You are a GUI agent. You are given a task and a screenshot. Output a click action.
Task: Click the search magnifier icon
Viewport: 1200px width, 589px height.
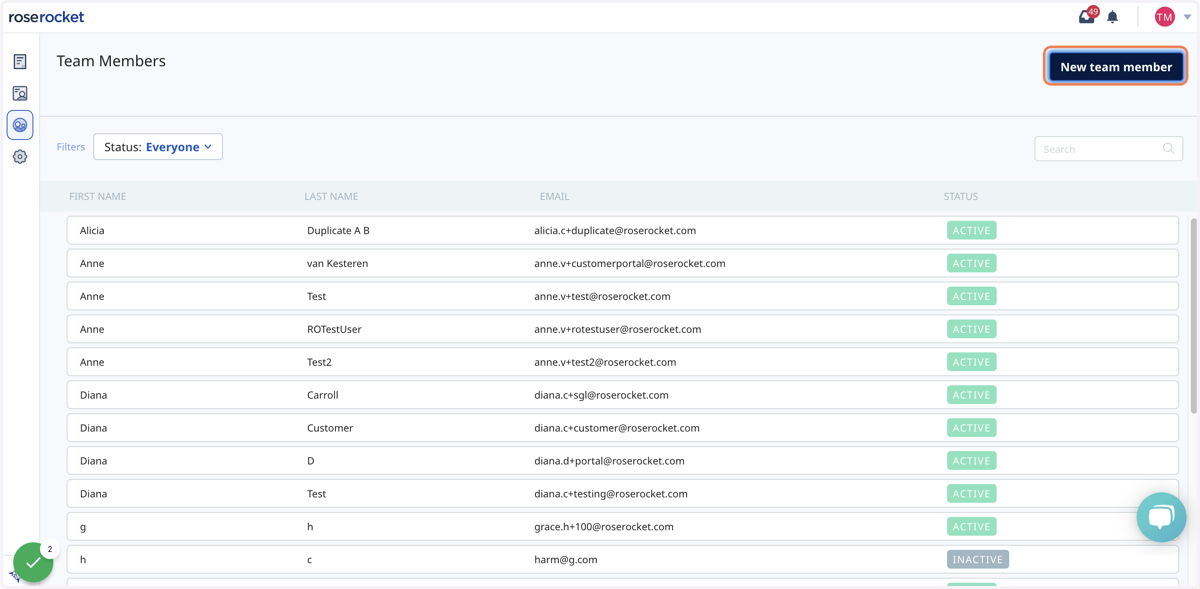click(1168, 149)
